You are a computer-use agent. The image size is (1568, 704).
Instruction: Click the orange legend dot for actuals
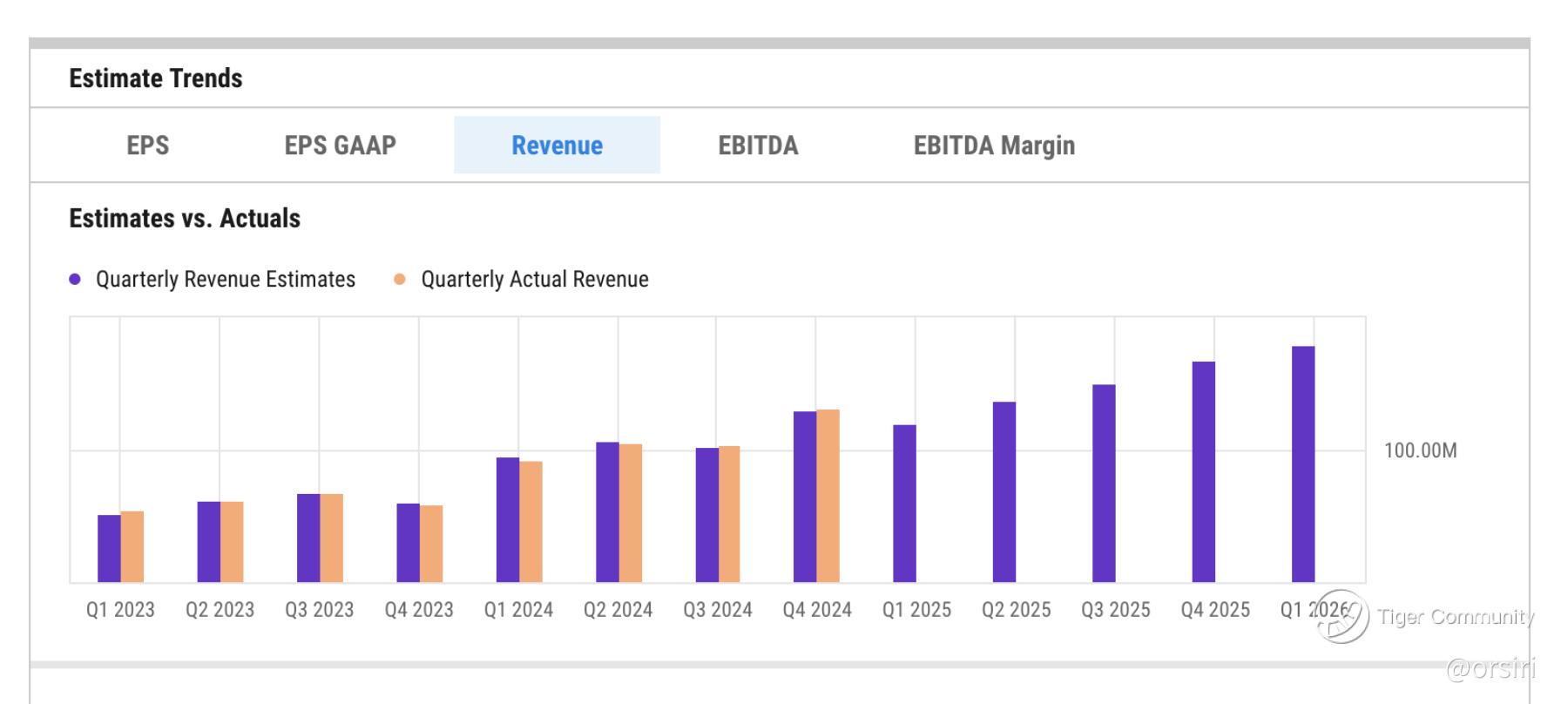pyautogui.click(x=400, y=280)
